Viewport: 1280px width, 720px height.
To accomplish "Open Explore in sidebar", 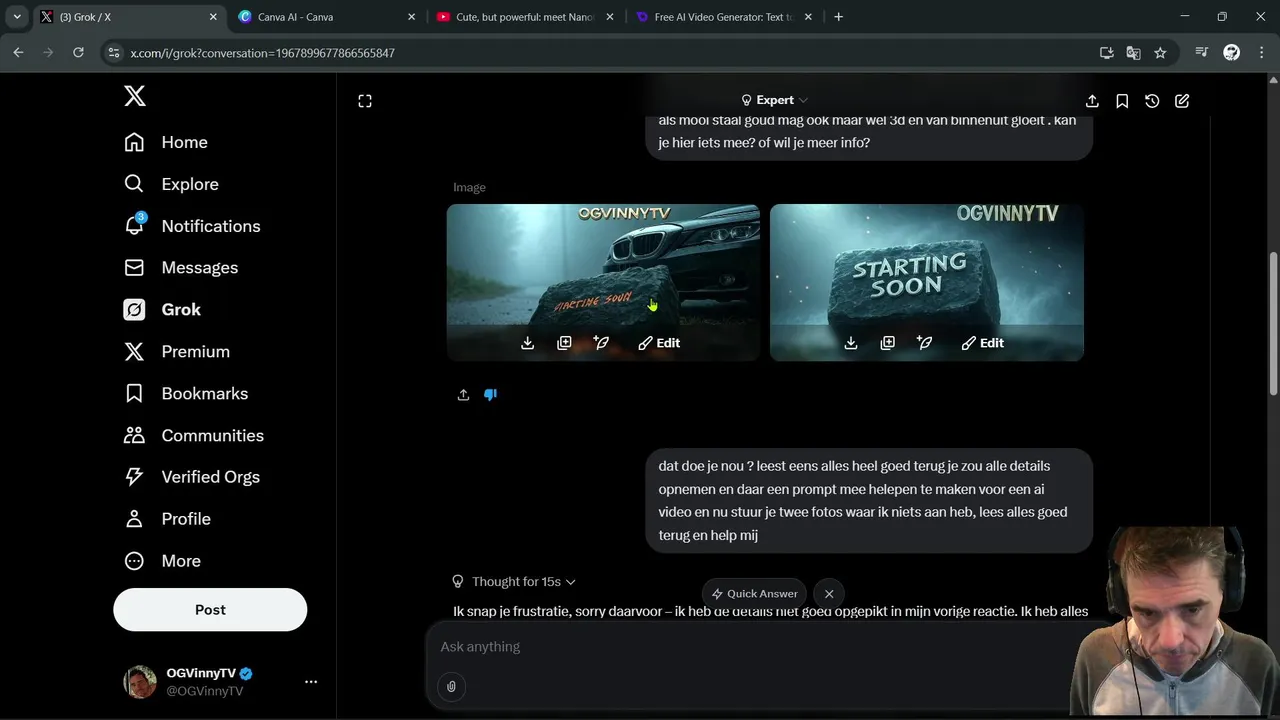I will pos(171,184).
